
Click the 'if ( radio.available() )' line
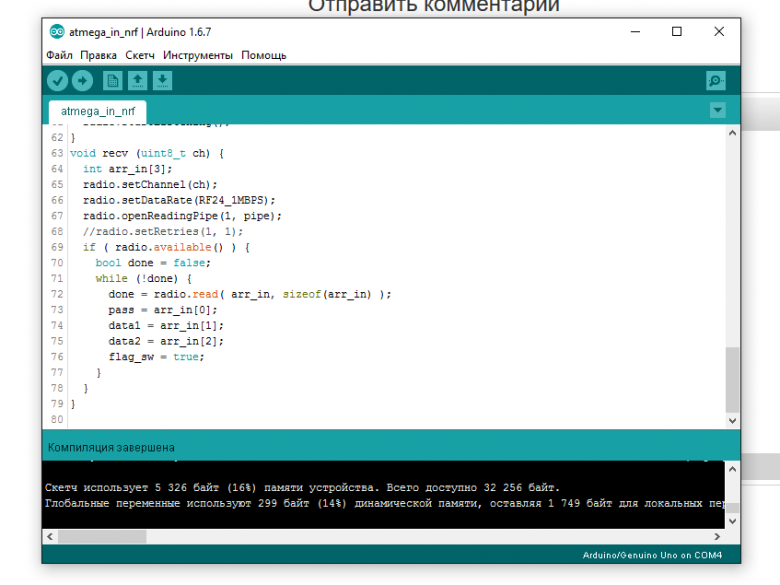coord(166,247)
